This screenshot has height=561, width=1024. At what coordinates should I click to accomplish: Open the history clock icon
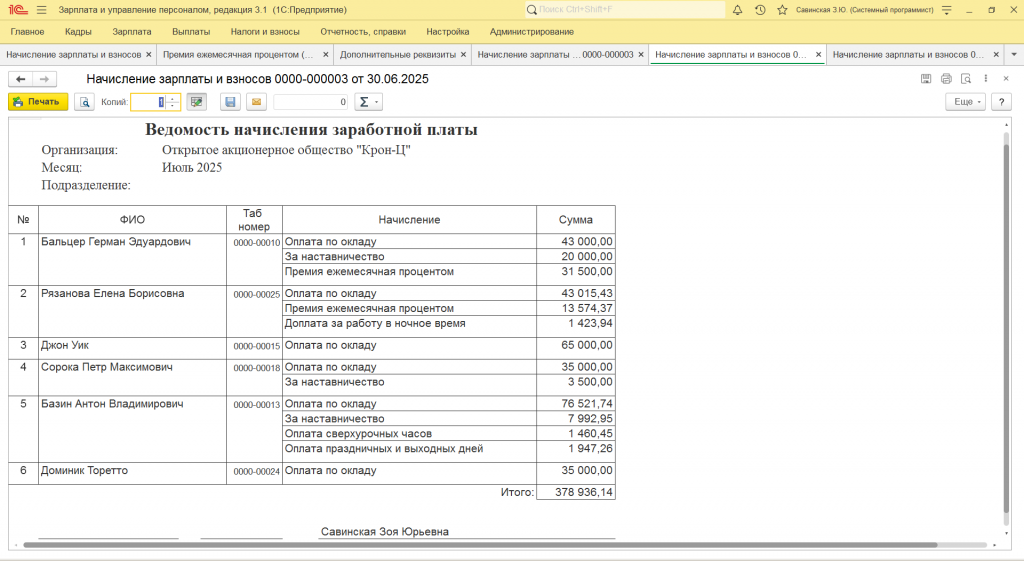pyautogui.click(x=760, y=9)
